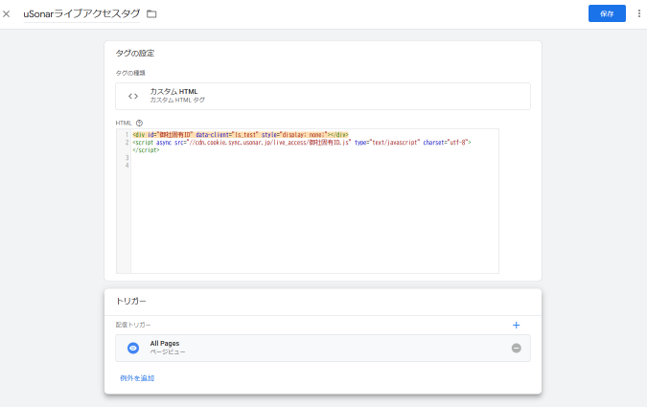Click the トリガー section heading
647x407 pixels.
(x=131, y=301)
